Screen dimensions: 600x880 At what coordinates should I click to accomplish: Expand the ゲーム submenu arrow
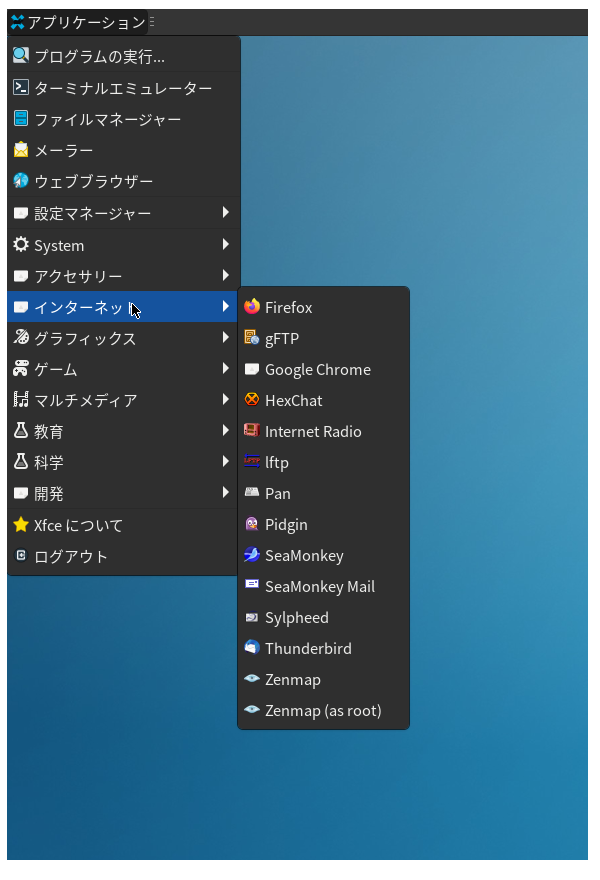pyautogui.click(x=226, y=368)
